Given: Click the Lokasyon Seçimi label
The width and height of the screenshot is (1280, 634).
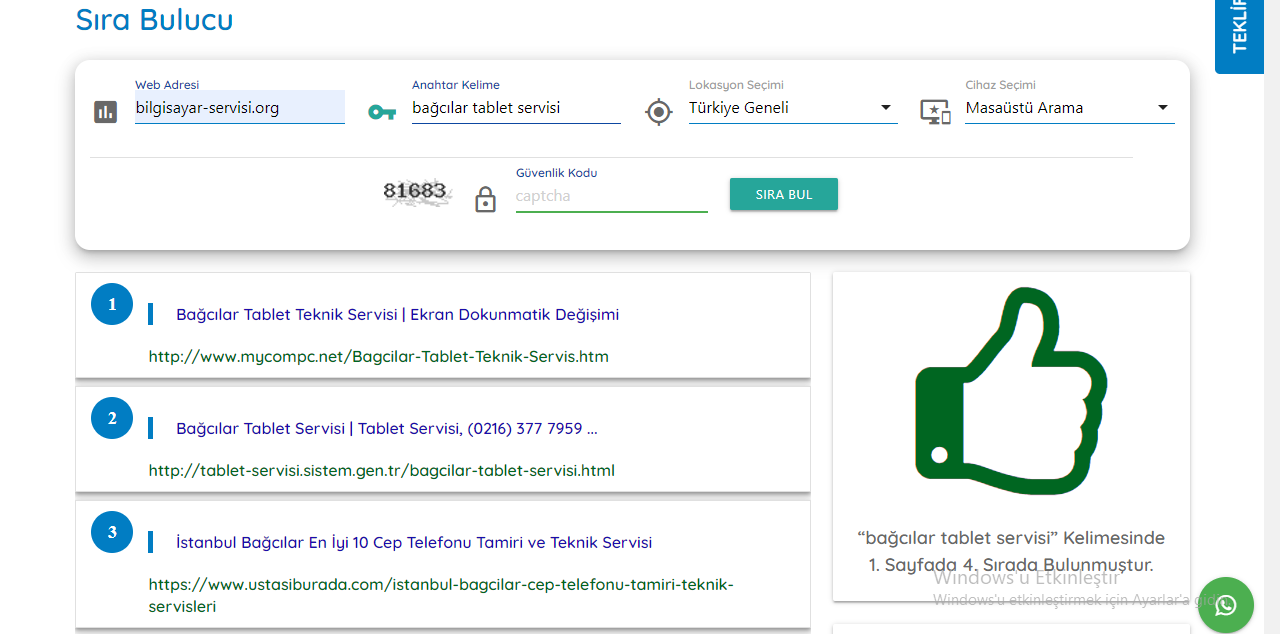Looking at the screenshot, I should 736,85.
